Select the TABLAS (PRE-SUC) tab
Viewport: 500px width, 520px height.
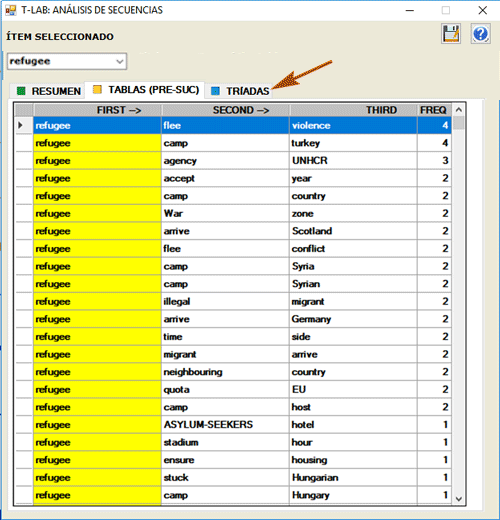pyautogui.click(x=145, y=90)
